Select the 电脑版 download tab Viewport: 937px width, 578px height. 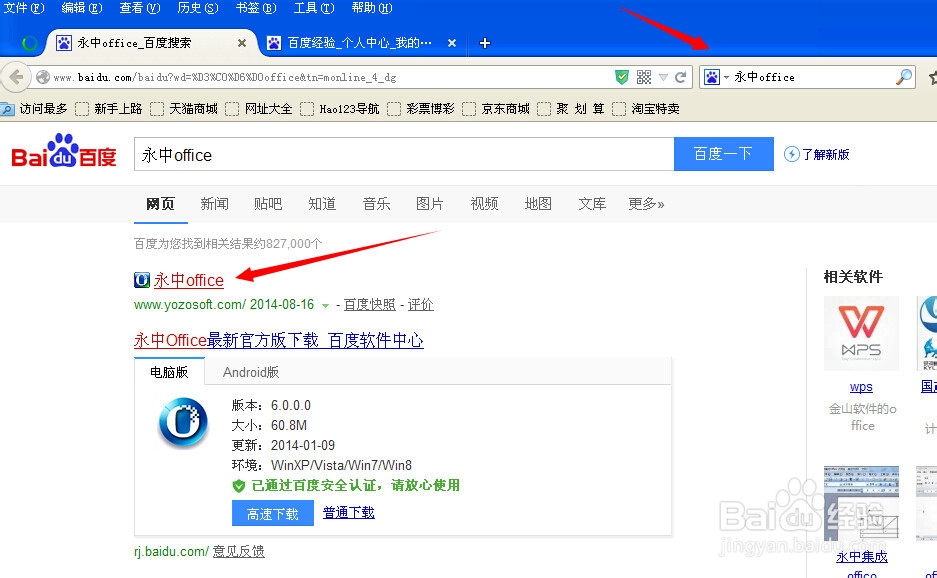coord(170,372)
